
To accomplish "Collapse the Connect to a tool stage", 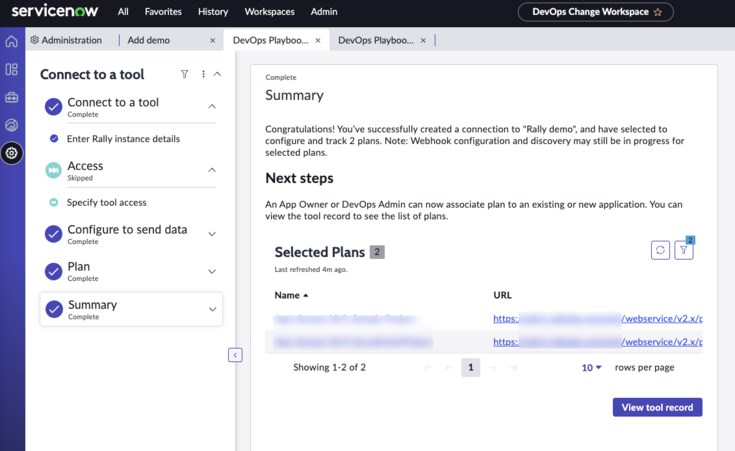I will pyautogui.click(x=212, y=106).
